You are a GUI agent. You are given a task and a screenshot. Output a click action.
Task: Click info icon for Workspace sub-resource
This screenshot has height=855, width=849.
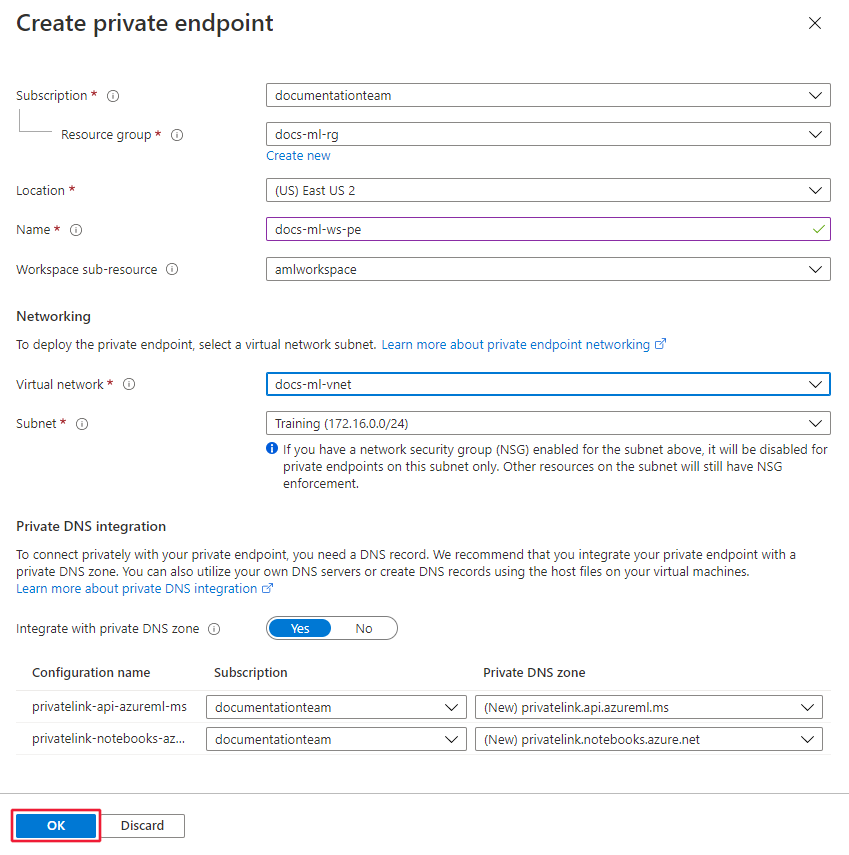(x=172, y=270)
